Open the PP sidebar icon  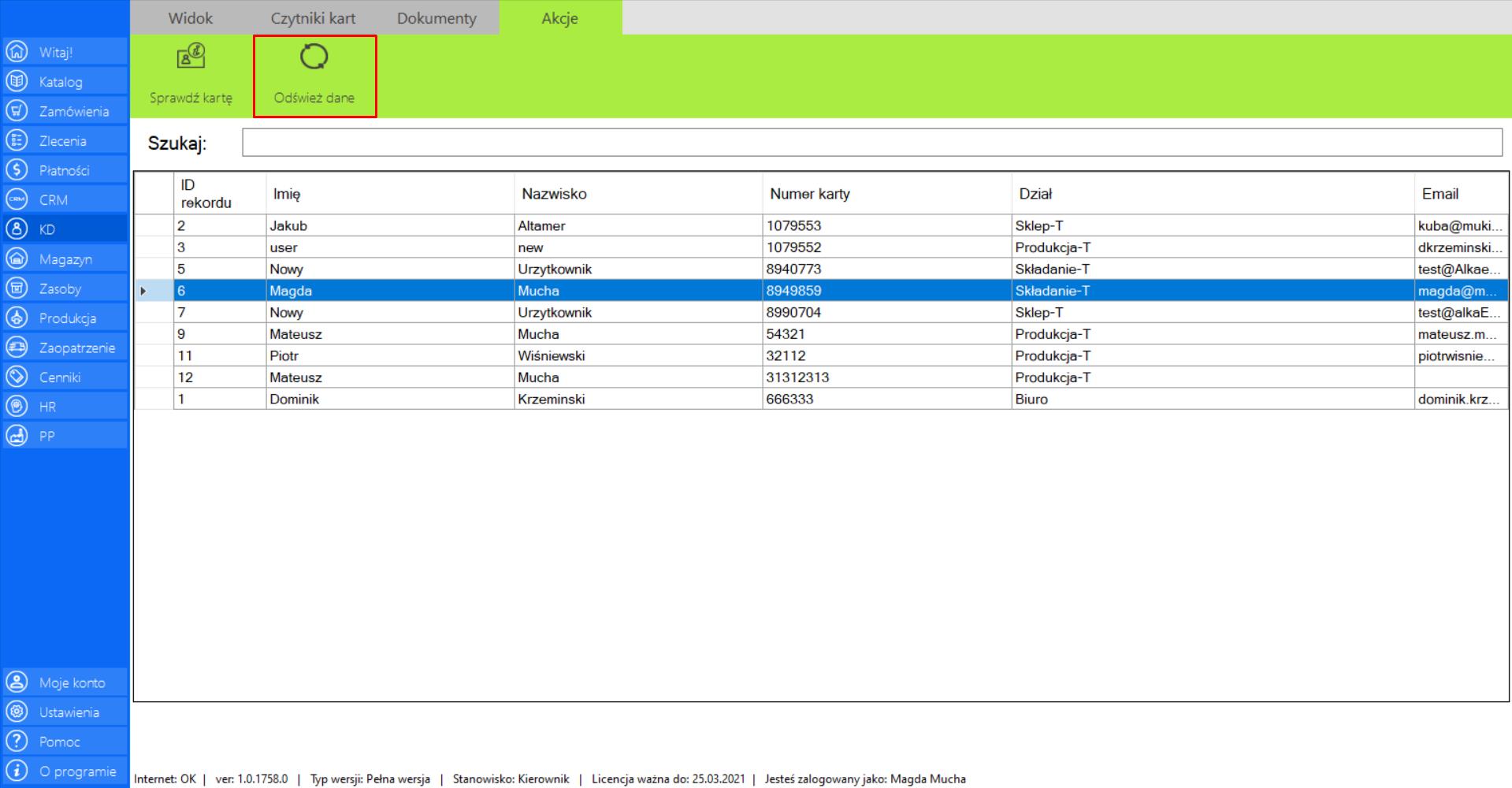pyautogui.click(x=17, y=436)
